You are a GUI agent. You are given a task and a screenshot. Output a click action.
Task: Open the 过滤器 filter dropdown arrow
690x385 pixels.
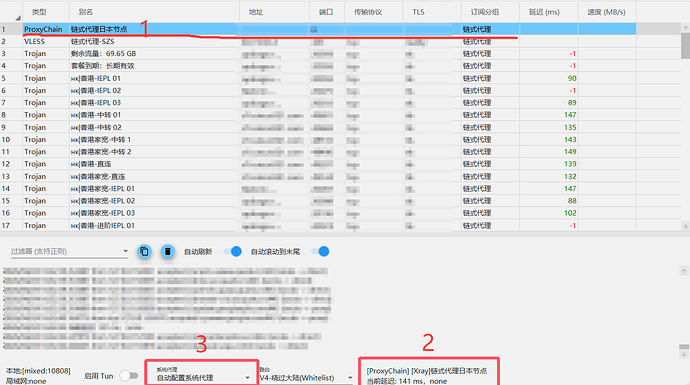[125, 251]
